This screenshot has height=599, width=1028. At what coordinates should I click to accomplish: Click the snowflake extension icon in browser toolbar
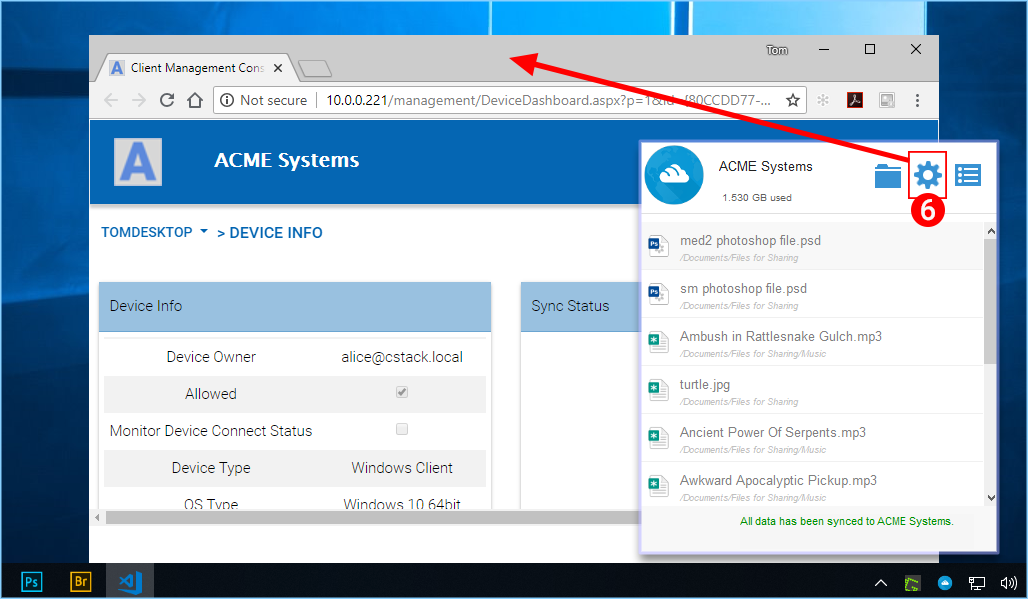click(823, 100)
